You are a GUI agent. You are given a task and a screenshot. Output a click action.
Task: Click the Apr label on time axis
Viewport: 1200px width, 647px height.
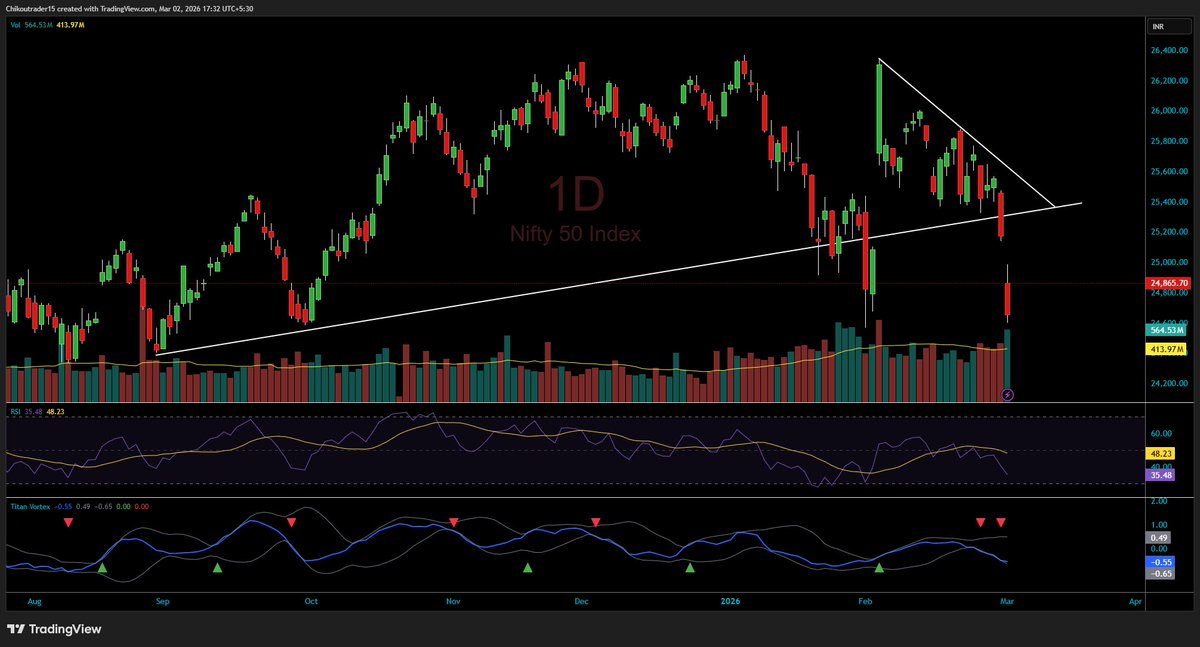[x=1135, y=602]
